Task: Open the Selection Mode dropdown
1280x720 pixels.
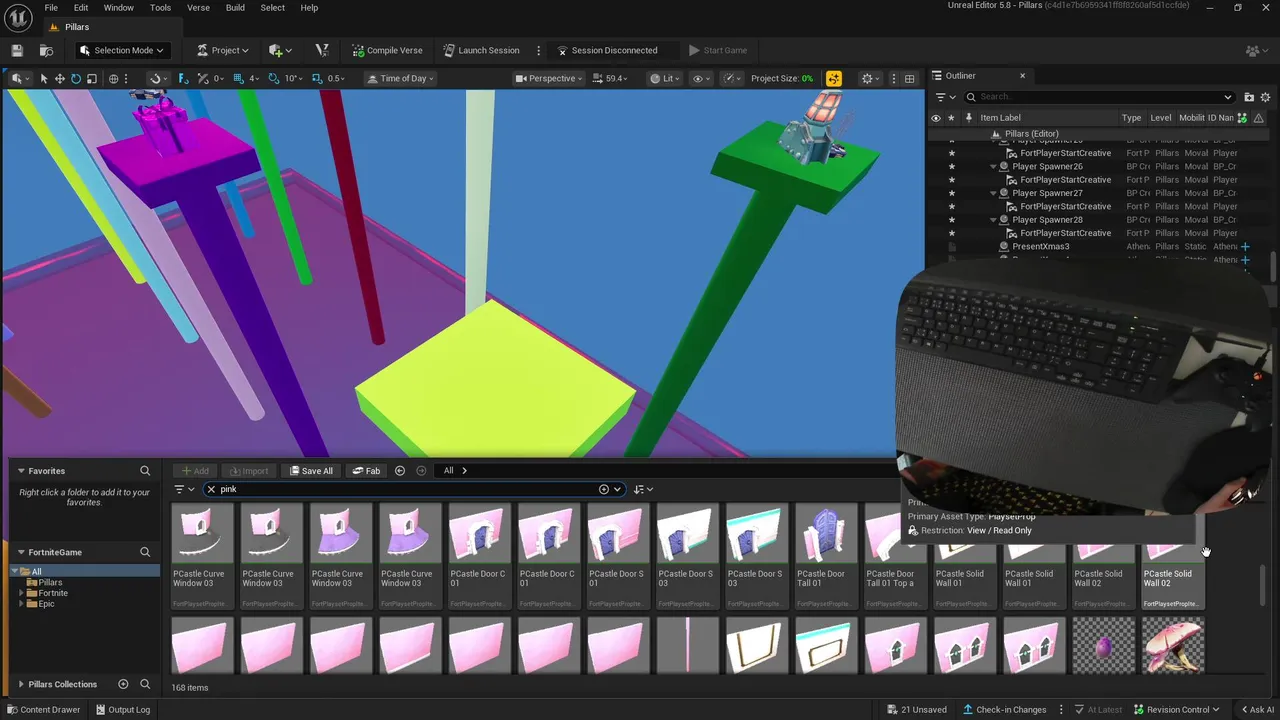Action: (121, 50)
